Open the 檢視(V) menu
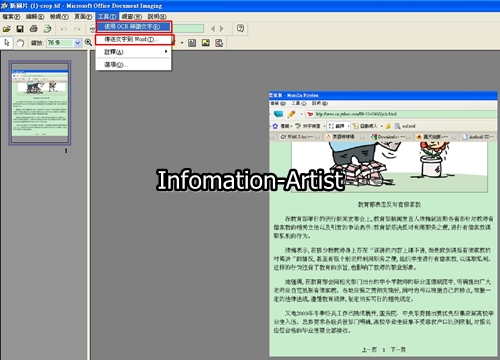Image resolution: width=500 pixels, height=360 pixels. point(59,17)
